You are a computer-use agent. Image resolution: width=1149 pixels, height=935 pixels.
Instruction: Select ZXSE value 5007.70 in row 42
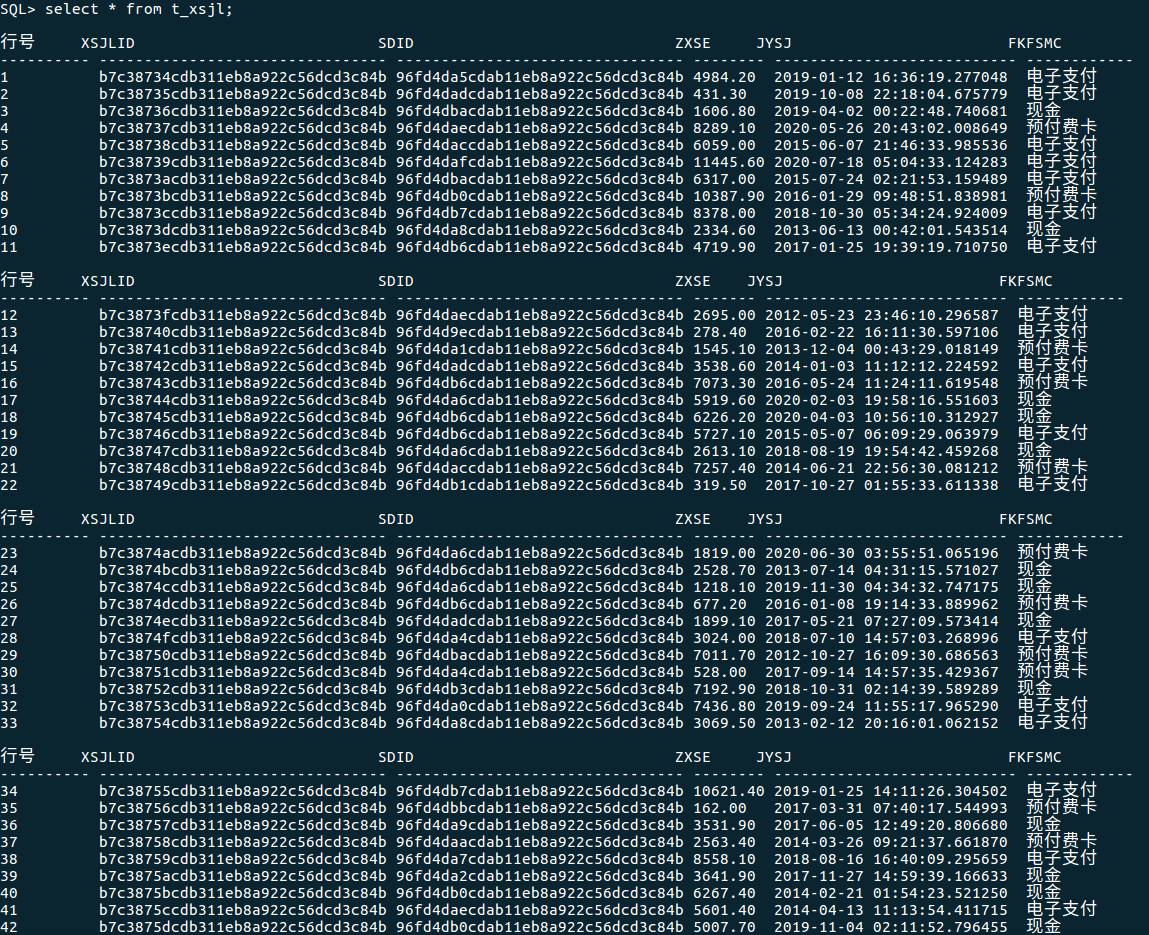tap(724, 927)
